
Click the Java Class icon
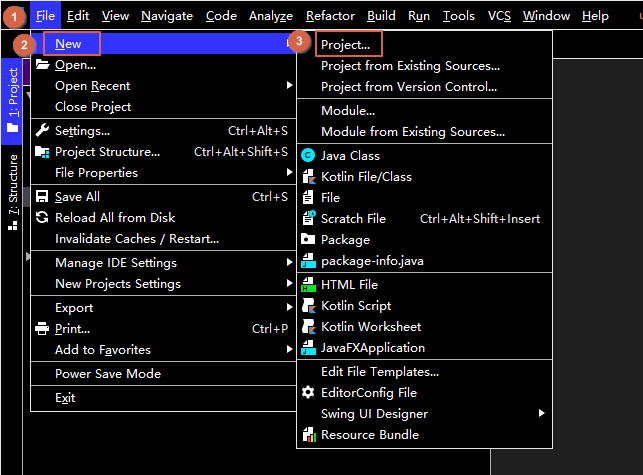click(308, 156)
